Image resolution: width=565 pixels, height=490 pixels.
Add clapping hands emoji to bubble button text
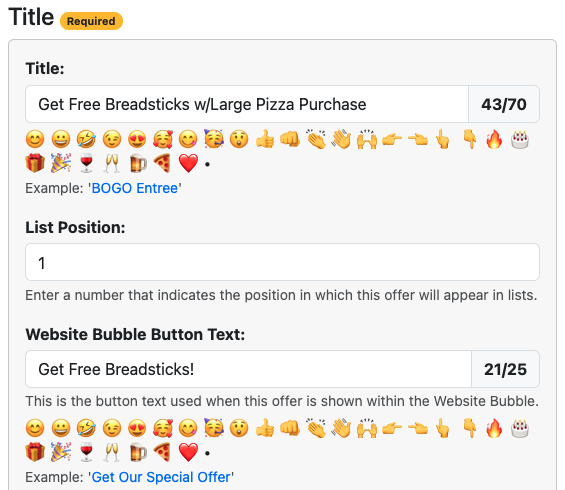tap(316, 428)
